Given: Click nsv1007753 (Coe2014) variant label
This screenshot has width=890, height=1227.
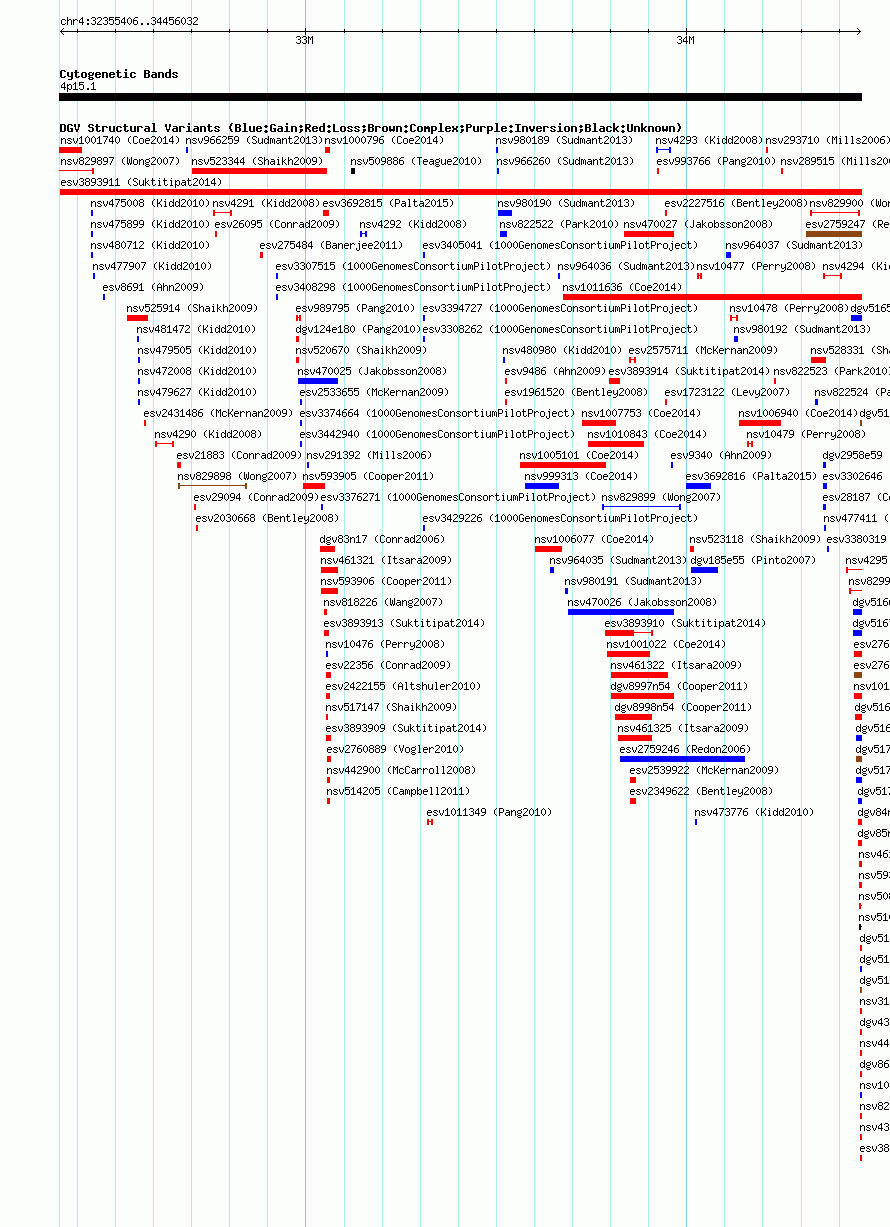Looking at the screenshot, I should point(641,413).
